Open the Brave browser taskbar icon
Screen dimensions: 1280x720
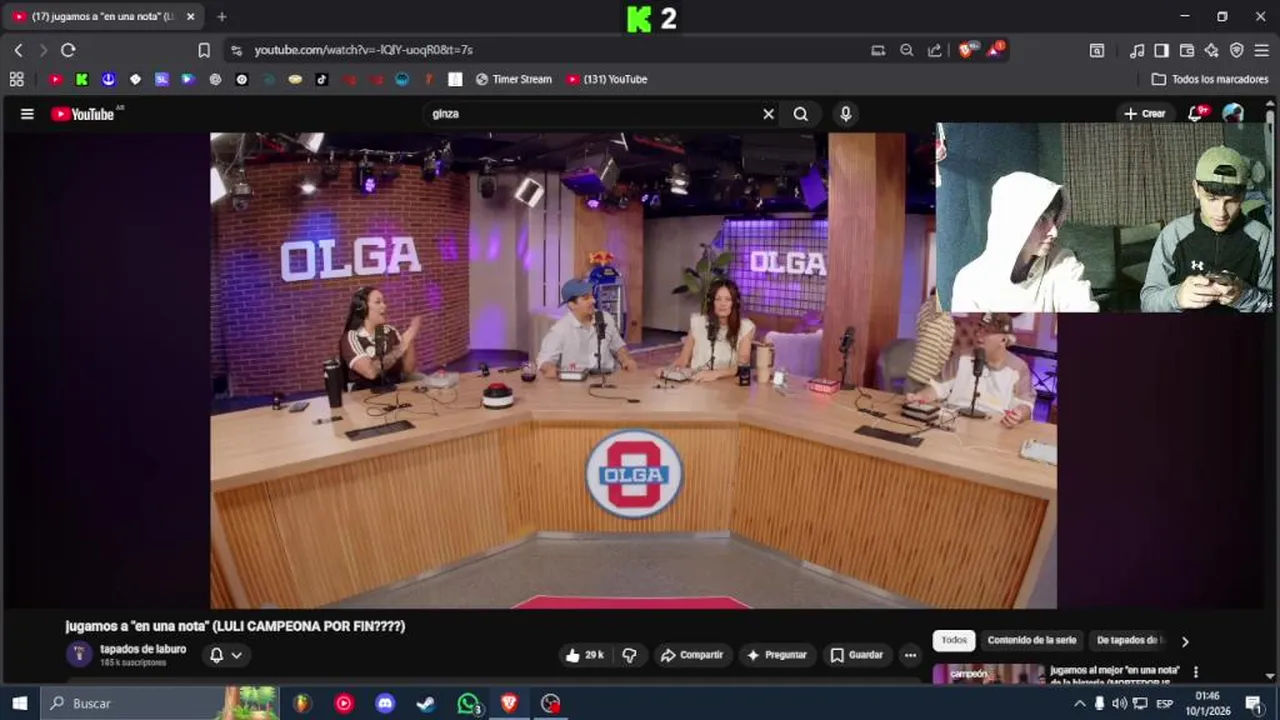point(509,703)
